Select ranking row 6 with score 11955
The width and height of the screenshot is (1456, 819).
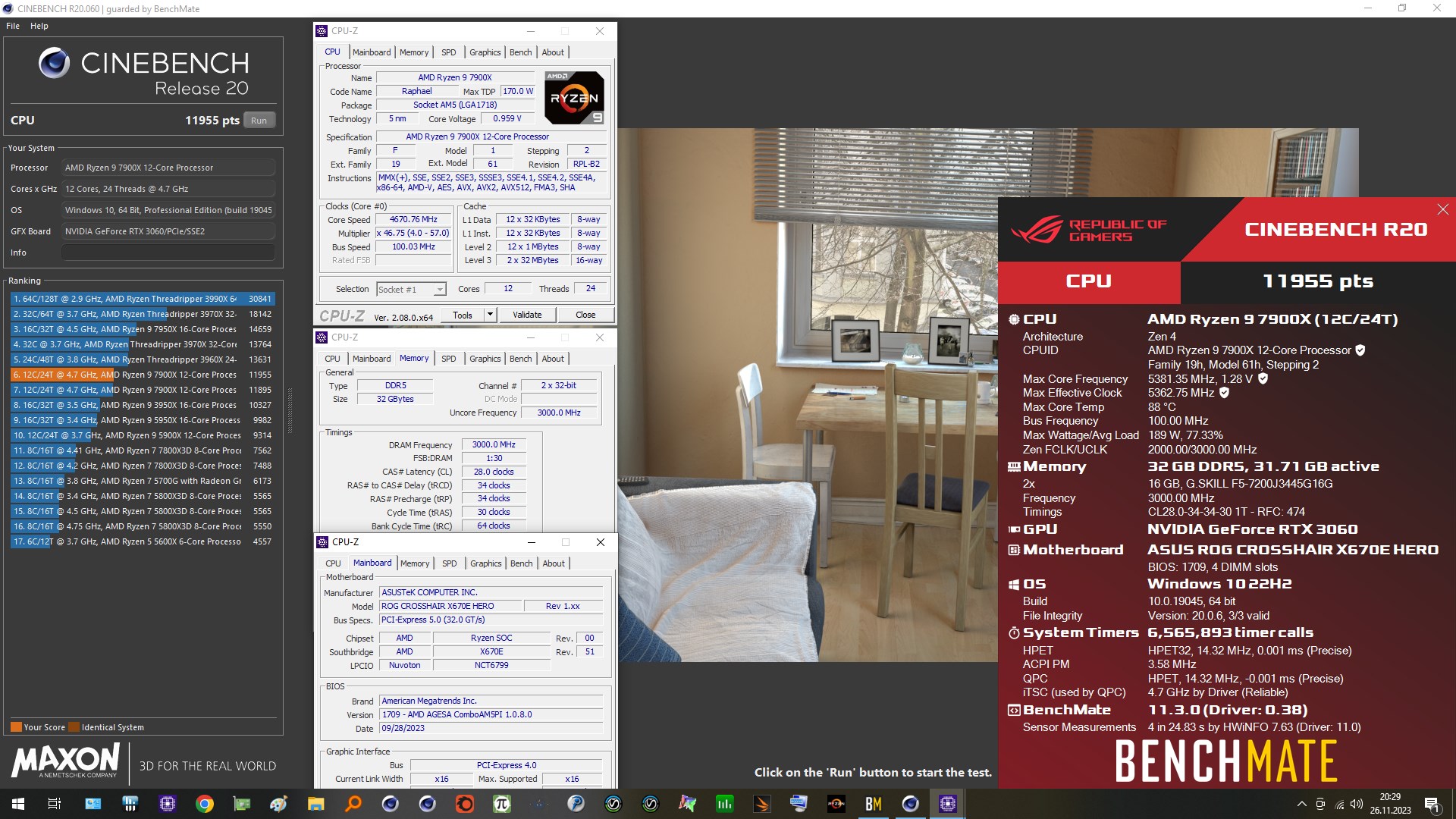[x=143, y=375]
